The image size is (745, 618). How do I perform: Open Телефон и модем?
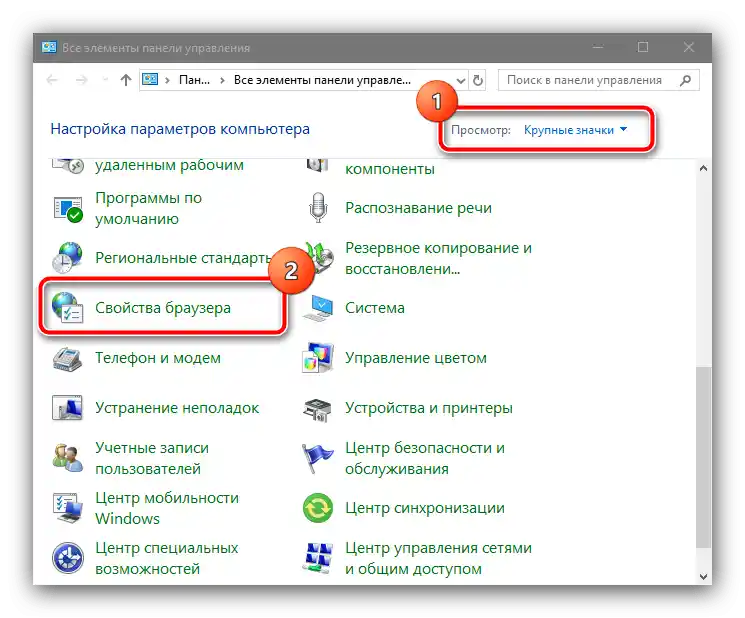(x=158, y=358)
